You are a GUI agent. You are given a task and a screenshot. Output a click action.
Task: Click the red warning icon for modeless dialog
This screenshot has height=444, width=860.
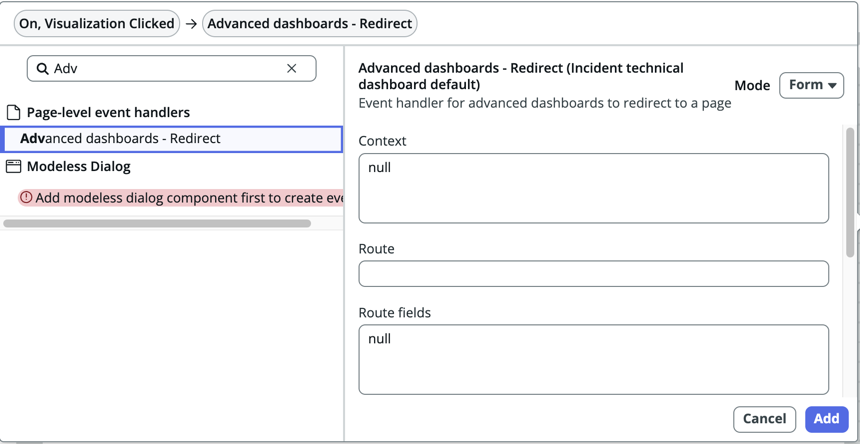pos(26,197)
